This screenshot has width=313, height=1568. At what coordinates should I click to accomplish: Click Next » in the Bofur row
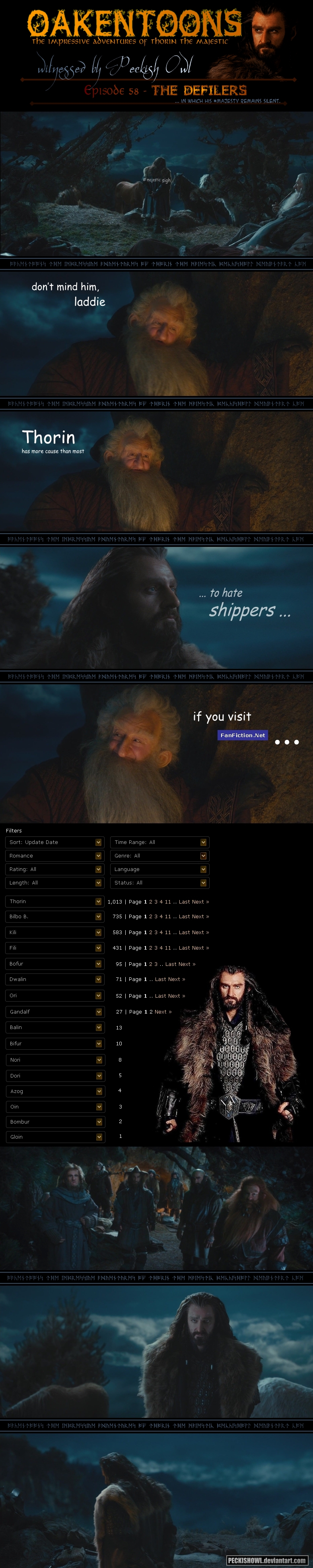pos(187,964)
